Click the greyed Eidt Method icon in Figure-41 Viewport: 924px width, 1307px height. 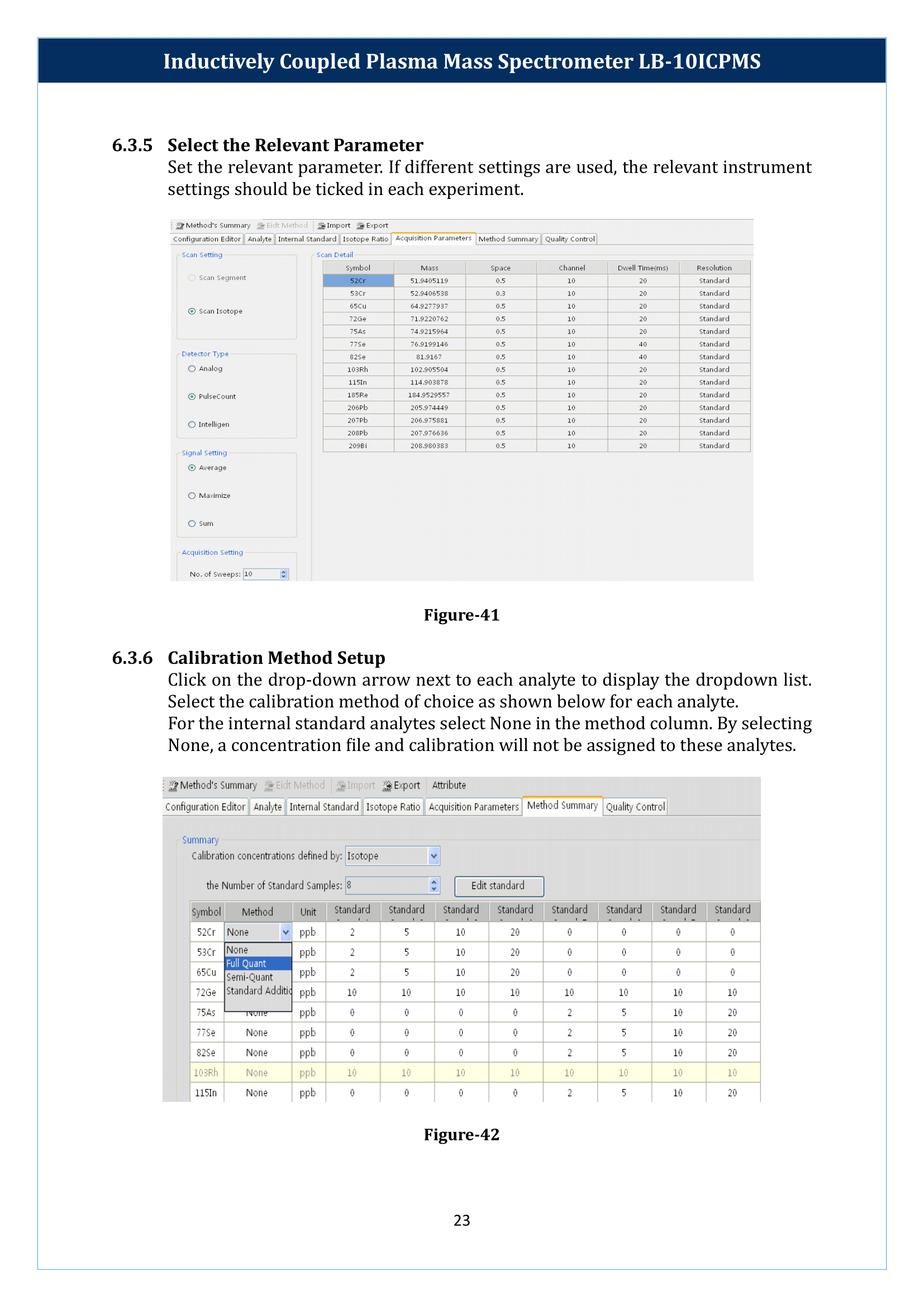[x=261, y=225]
